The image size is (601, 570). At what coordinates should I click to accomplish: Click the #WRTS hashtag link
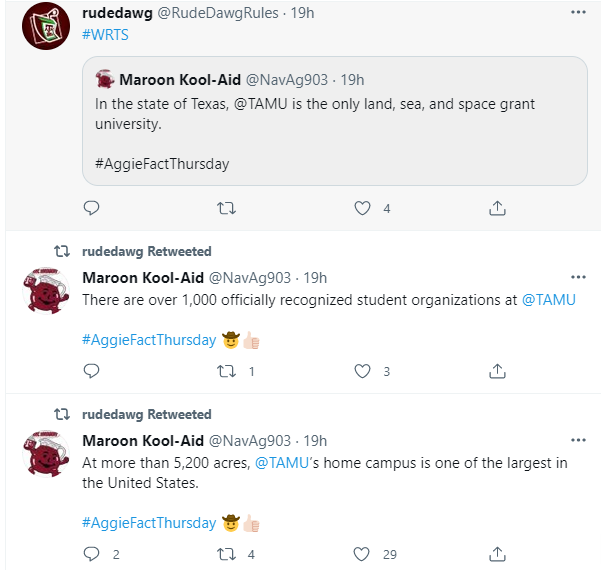point(105,35)
